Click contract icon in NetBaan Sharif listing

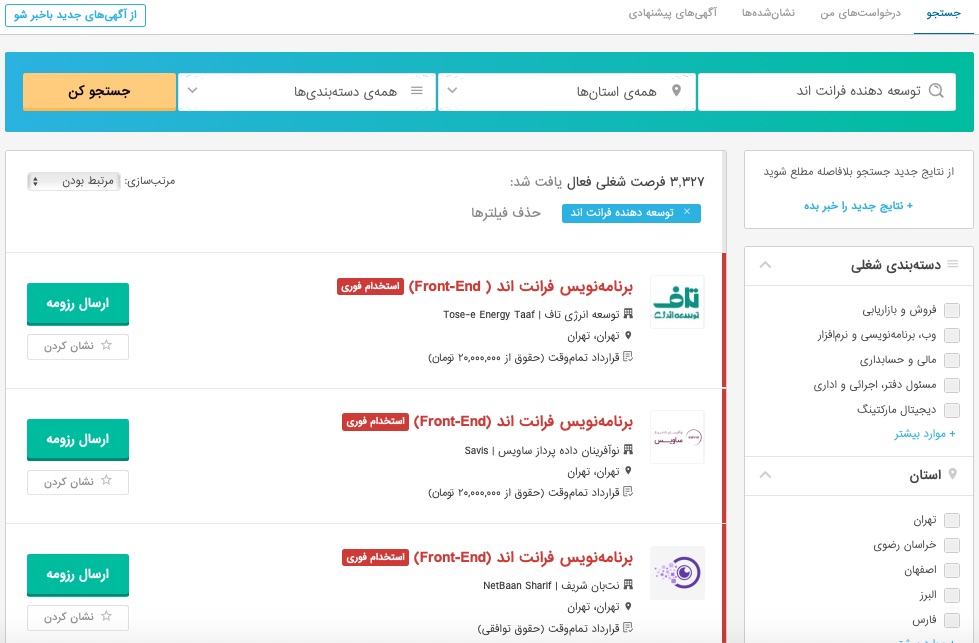628,627
